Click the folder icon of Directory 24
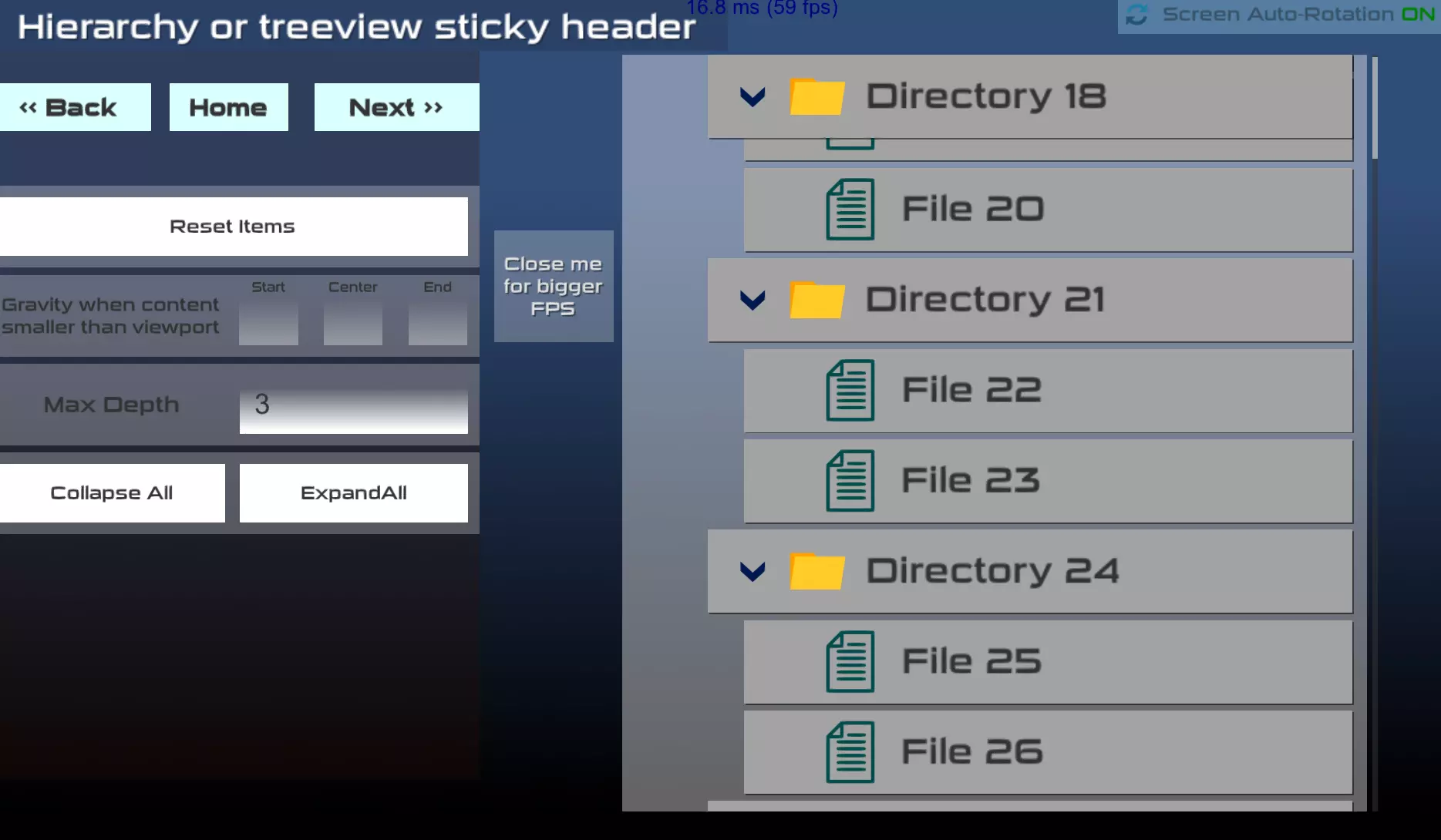This screenshot has width=1441, height=840. (x=819, y=570)
